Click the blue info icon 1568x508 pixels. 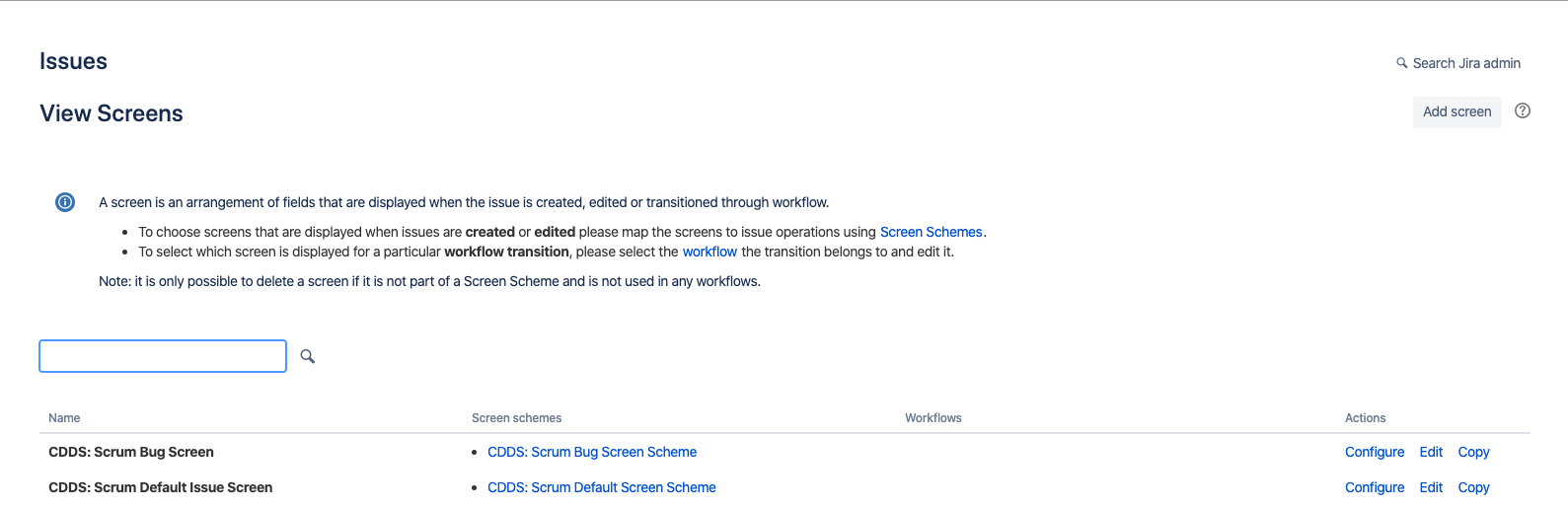tap(65, 202)
